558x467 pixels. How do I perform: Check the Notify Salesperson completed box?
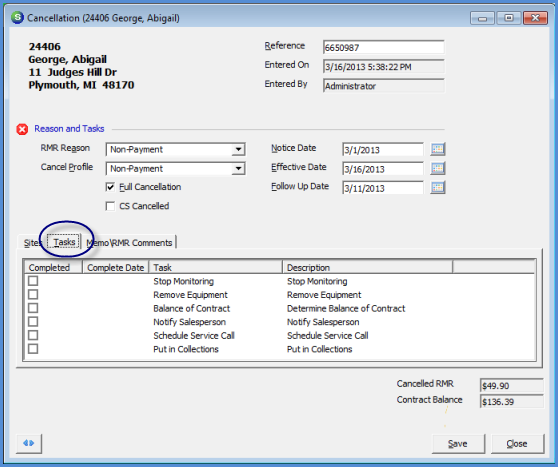point(33,322)
